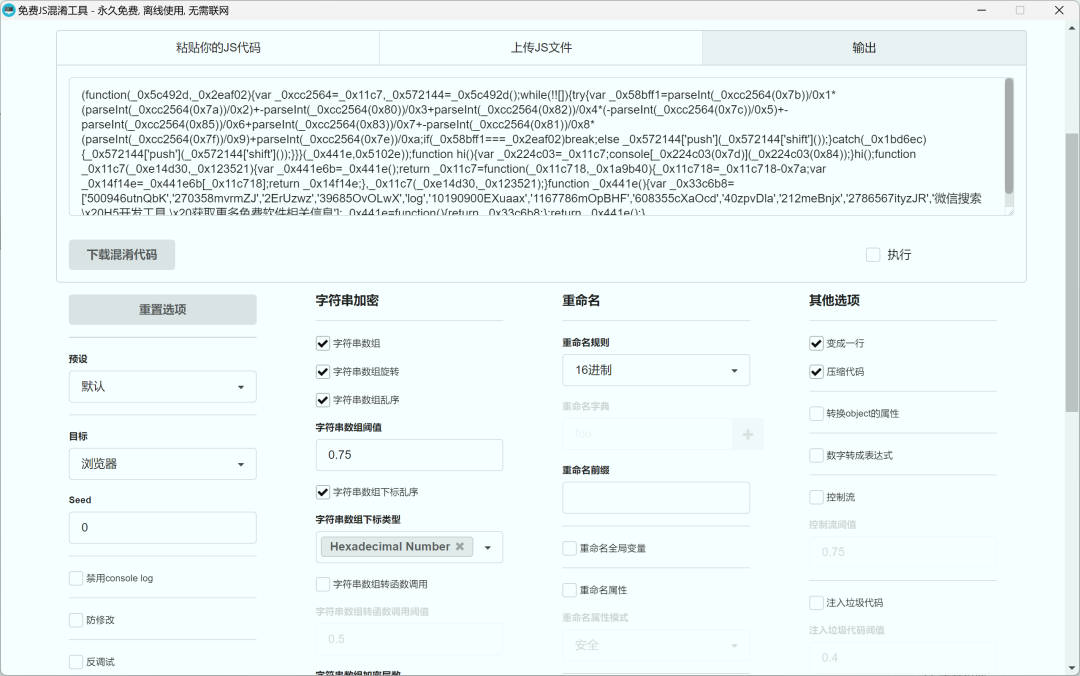Click the Seed input field
Screen dimensions: 1080x676
click(x=163, y=527)
